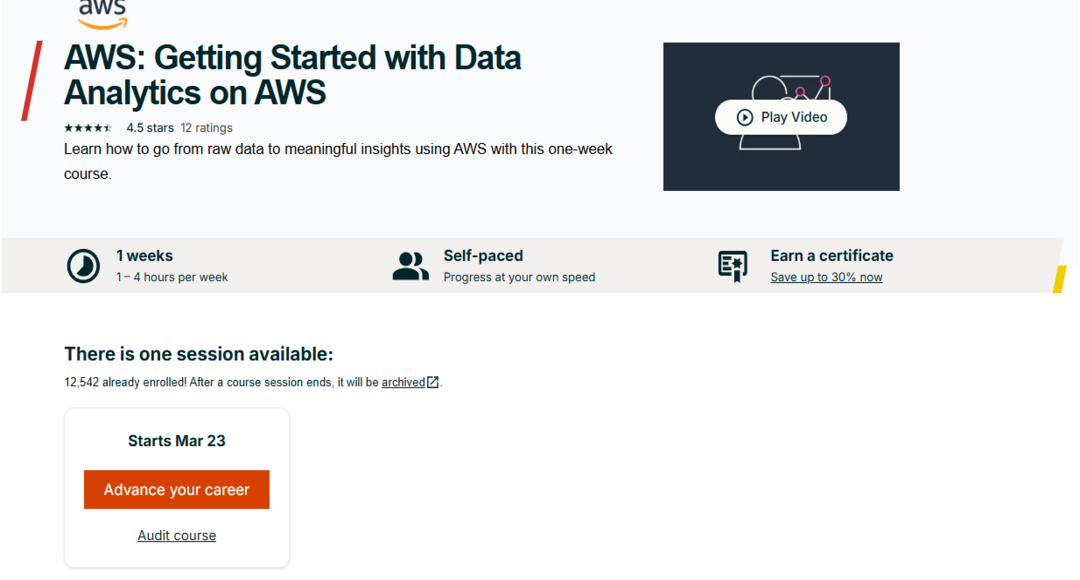This screenshot has height=580, width=1080.
Task: Click the course title heading
Action: pos(292,75)
